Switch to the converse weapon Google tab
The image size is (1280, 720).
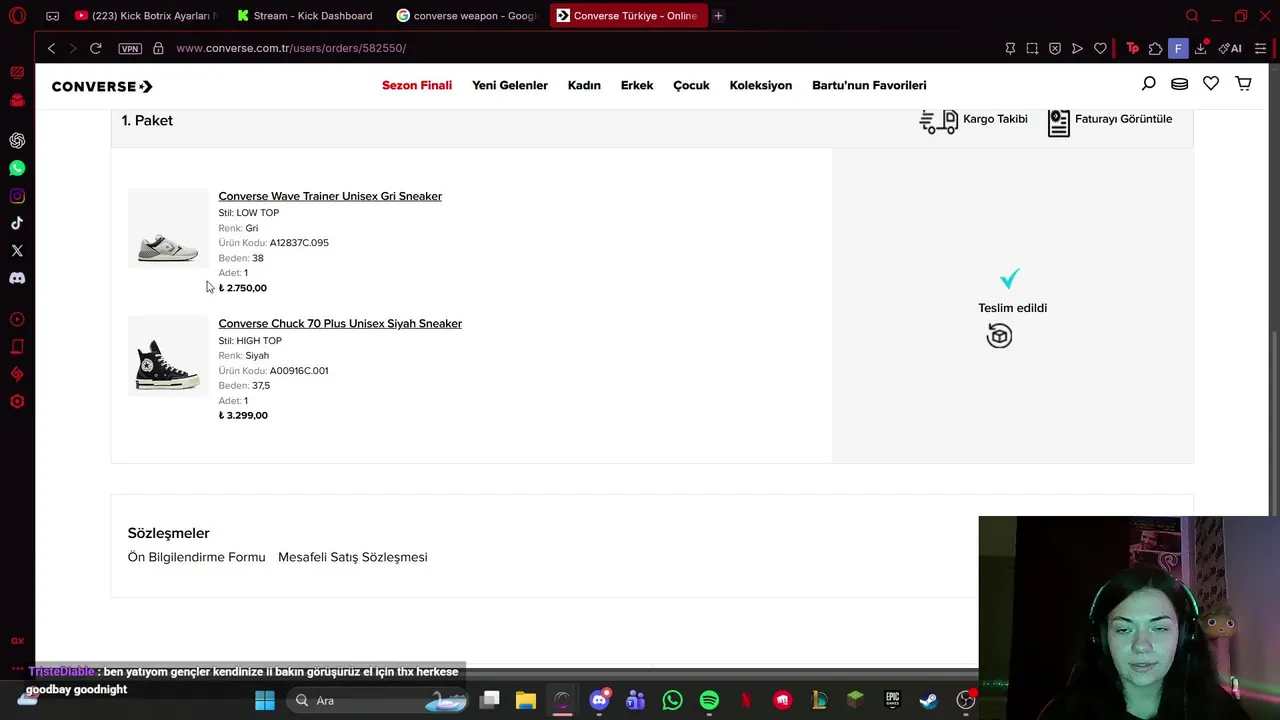coord(467,16)
